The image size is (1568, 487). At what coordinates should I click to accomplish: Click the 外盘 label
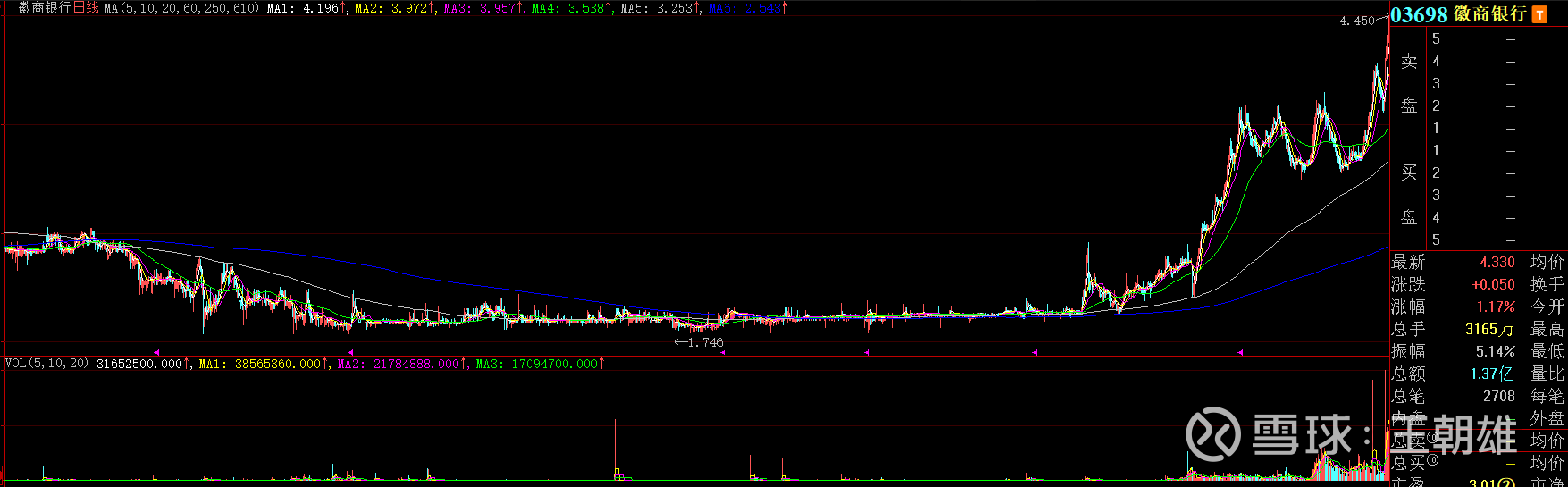[1547, 418]
